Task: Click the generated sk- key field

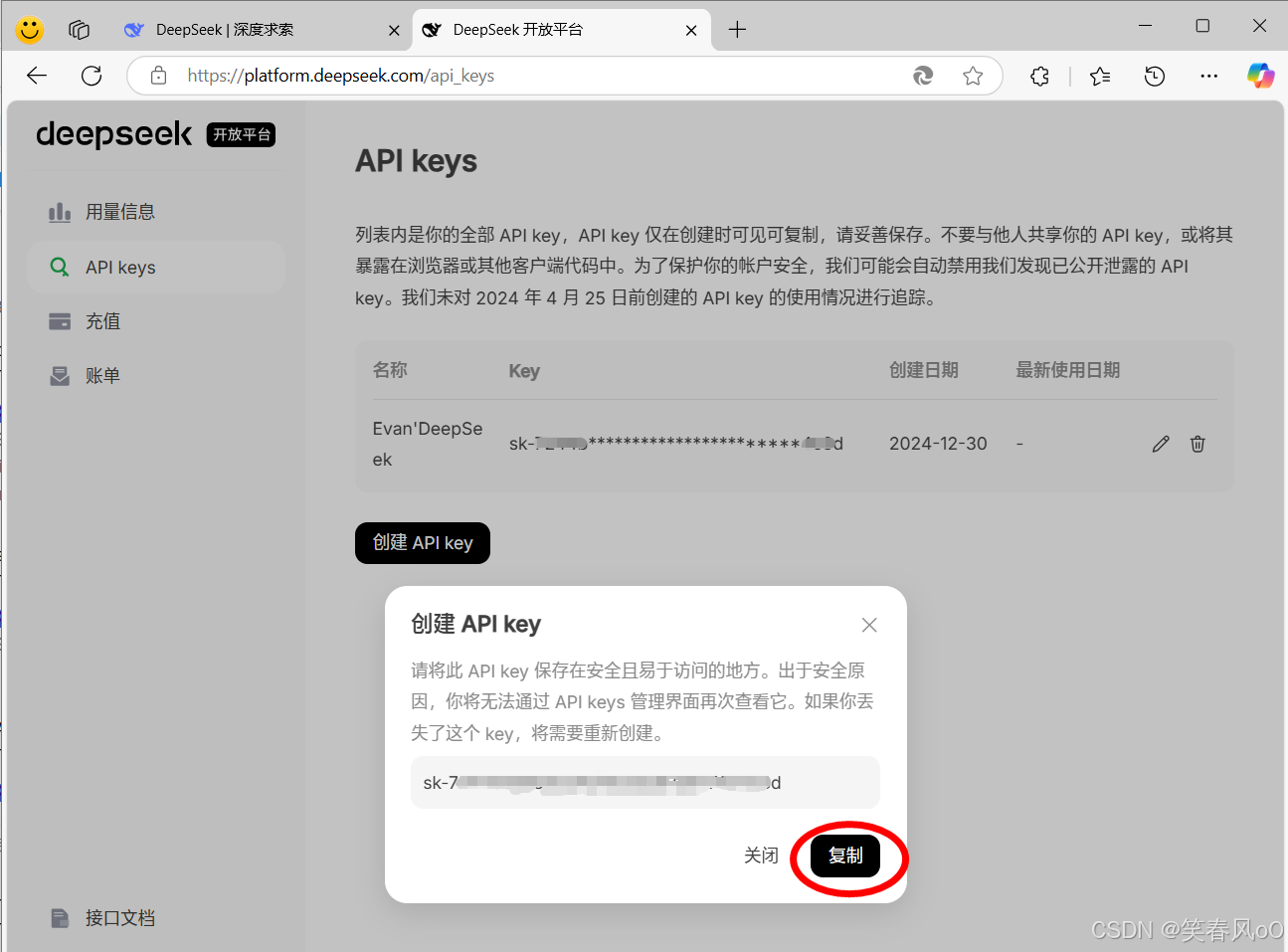Action: pos(645,783)
